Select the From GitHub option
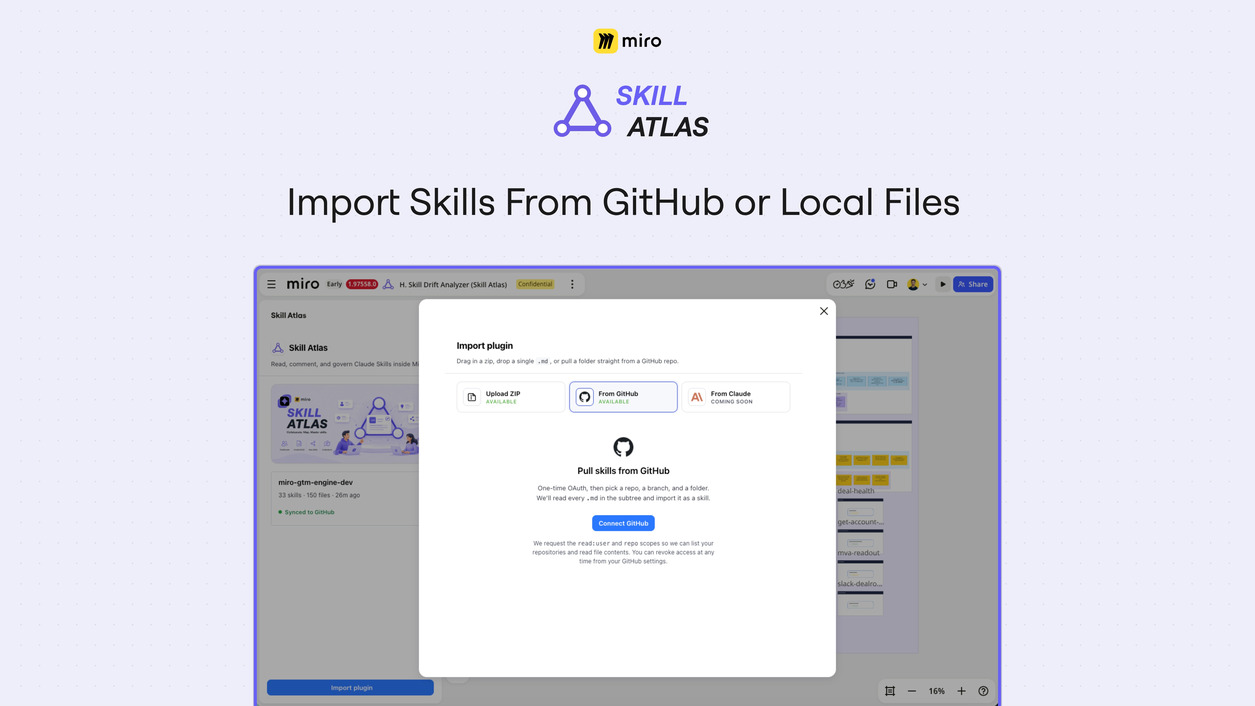1255x706 pixels. [x=623, y=397]
